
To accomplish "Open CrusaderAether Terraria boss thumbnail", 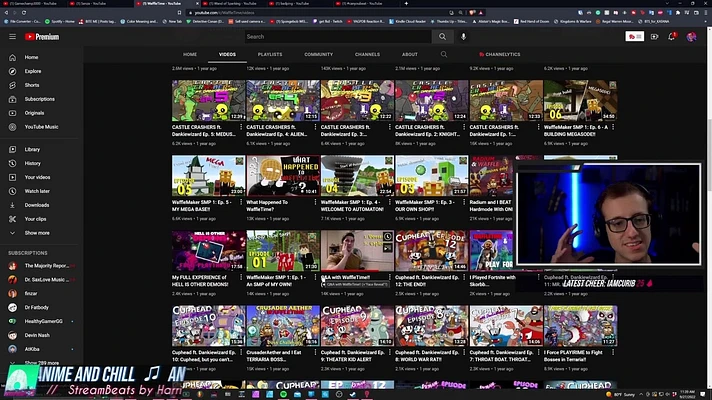I will pos(283,326).
